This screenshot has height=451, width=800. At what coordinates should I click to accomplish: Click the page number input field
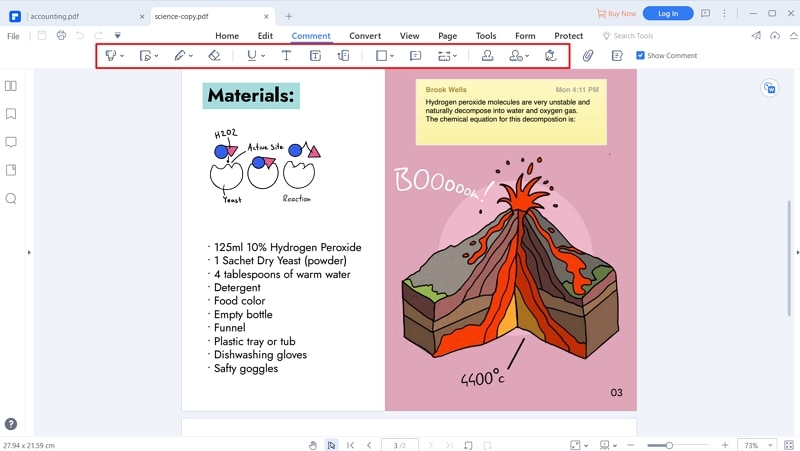point(399,445)
